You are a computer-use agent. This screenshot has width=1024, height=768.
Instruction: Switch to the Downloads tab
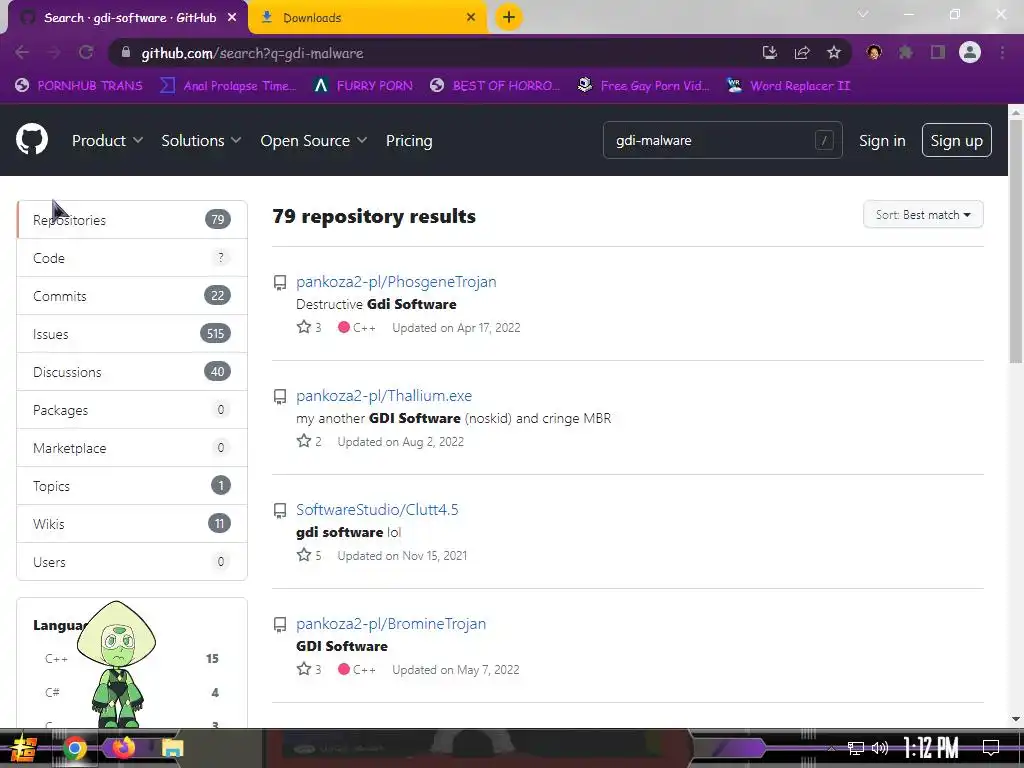(x=368, y=18)
